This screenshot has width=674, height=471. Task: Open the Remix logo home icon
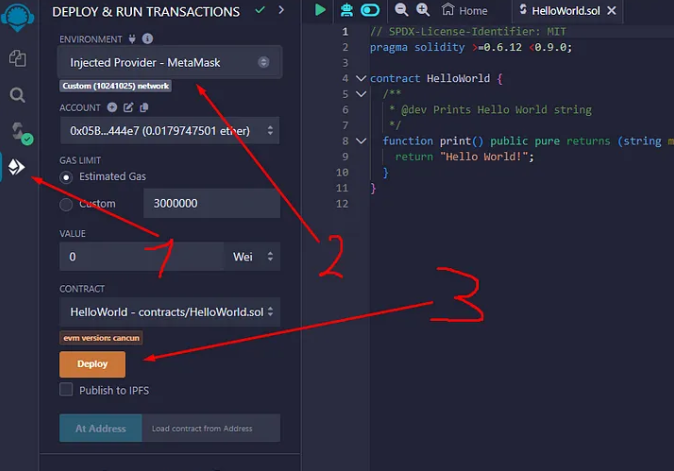point(17,17)
